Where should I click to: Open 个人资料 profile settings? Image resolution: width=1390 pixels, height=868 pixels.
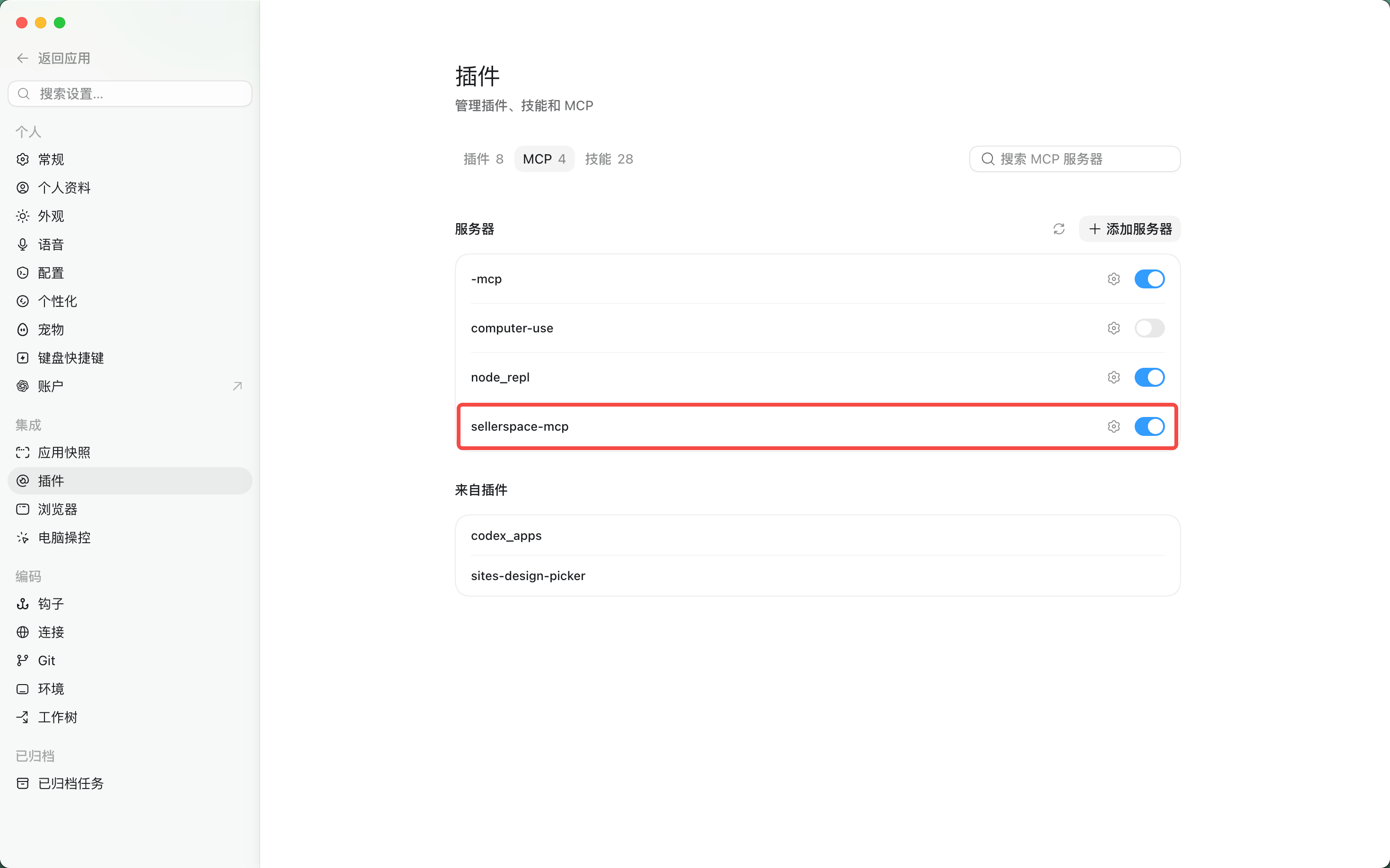click(130, 188)
